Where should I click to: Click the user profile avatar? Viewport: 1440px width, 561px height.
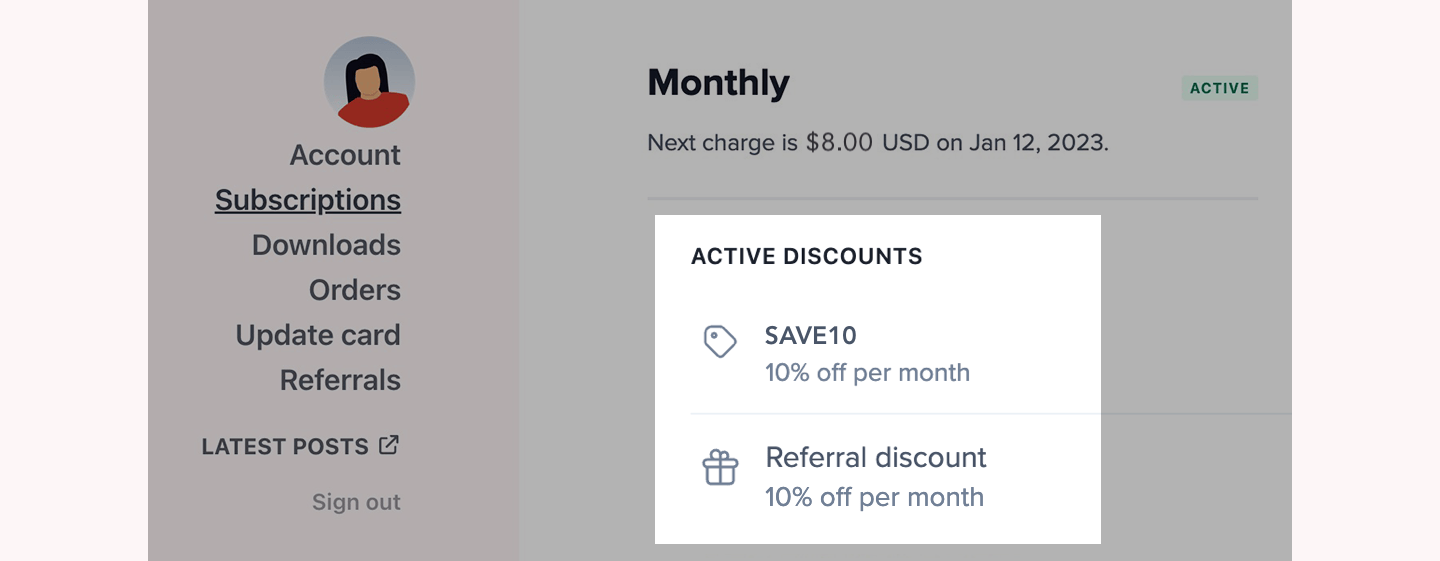pos(369,82)
